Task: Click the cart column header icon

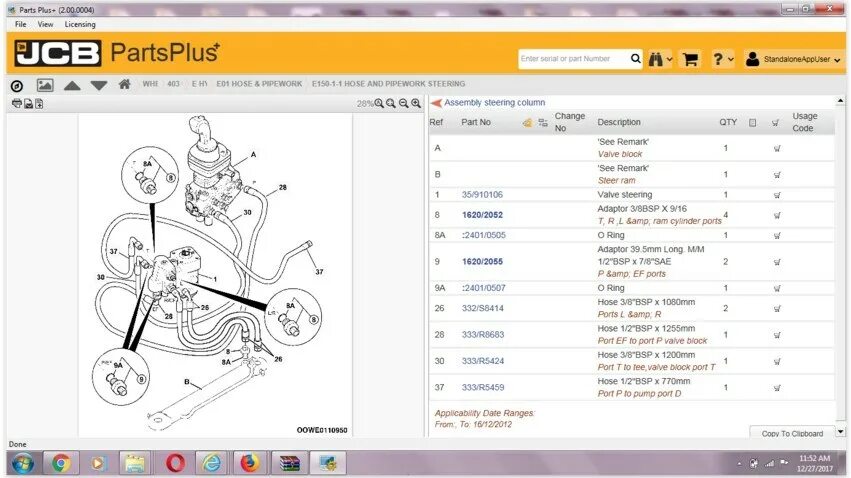Action: [775, 123]
